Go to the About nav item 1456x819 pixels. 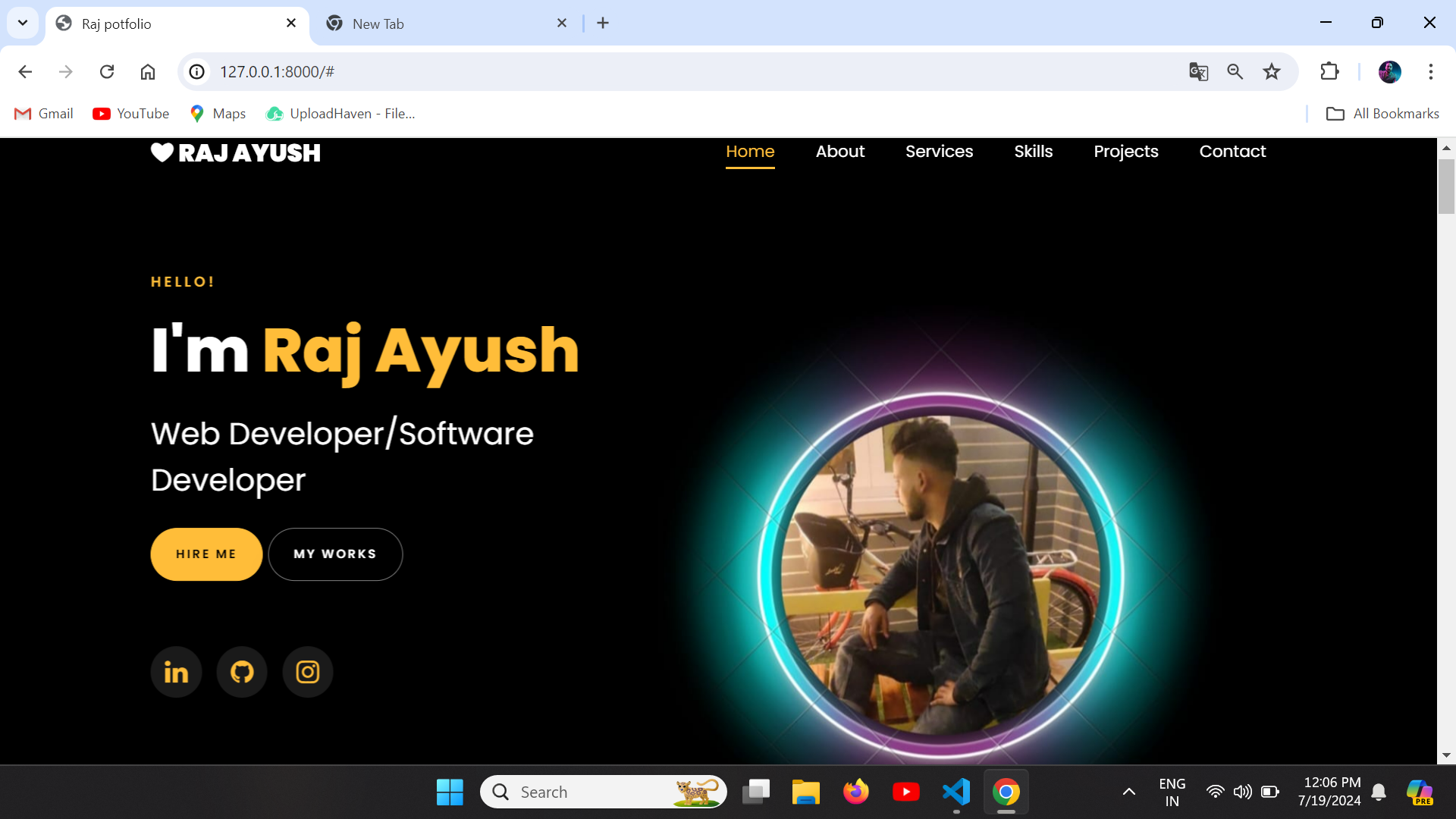(840, 151)
